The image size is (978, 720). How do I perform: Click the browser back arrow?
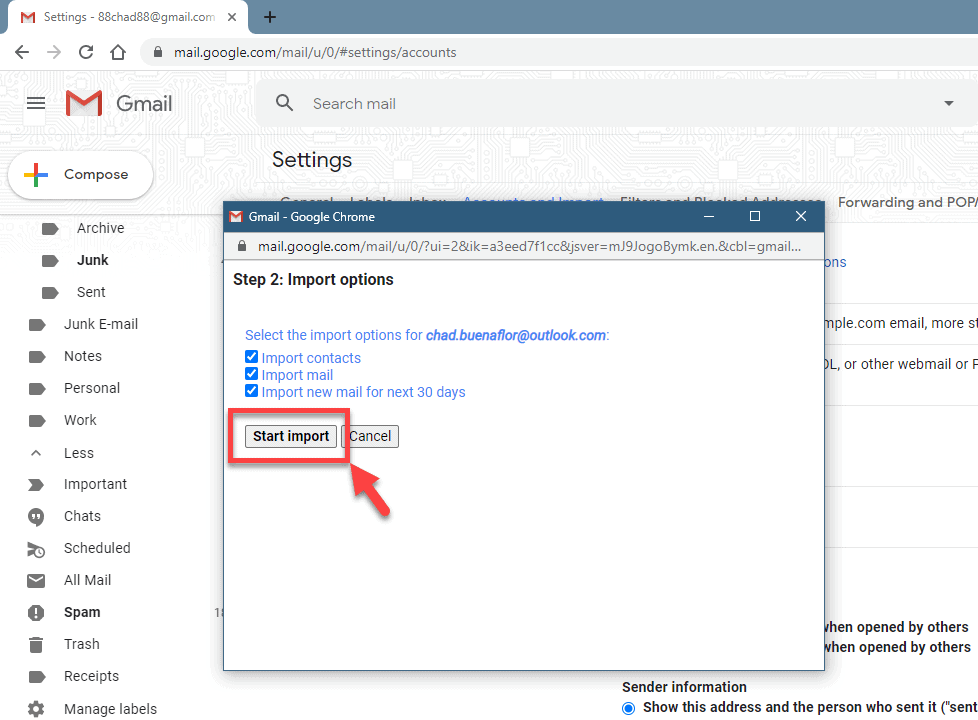tap(22, 52)
